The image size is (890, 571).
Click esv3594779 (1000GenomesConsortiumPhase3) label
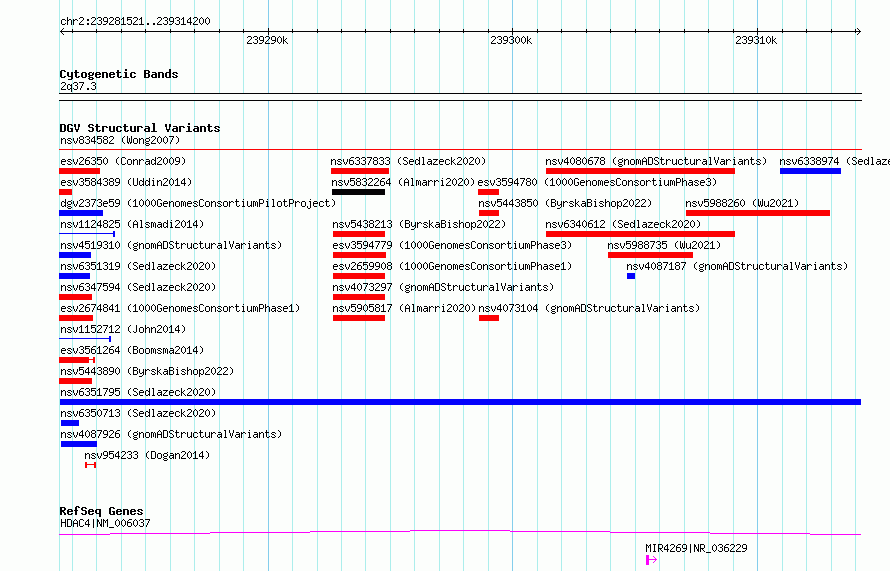[452, 245]
